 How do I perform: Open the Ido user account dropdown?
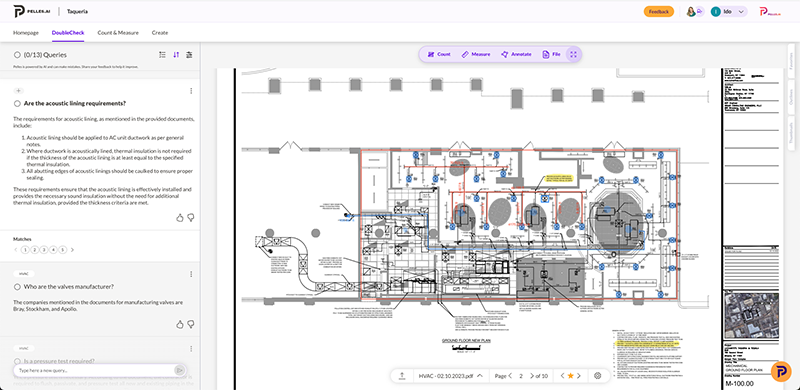coord(729,11)
